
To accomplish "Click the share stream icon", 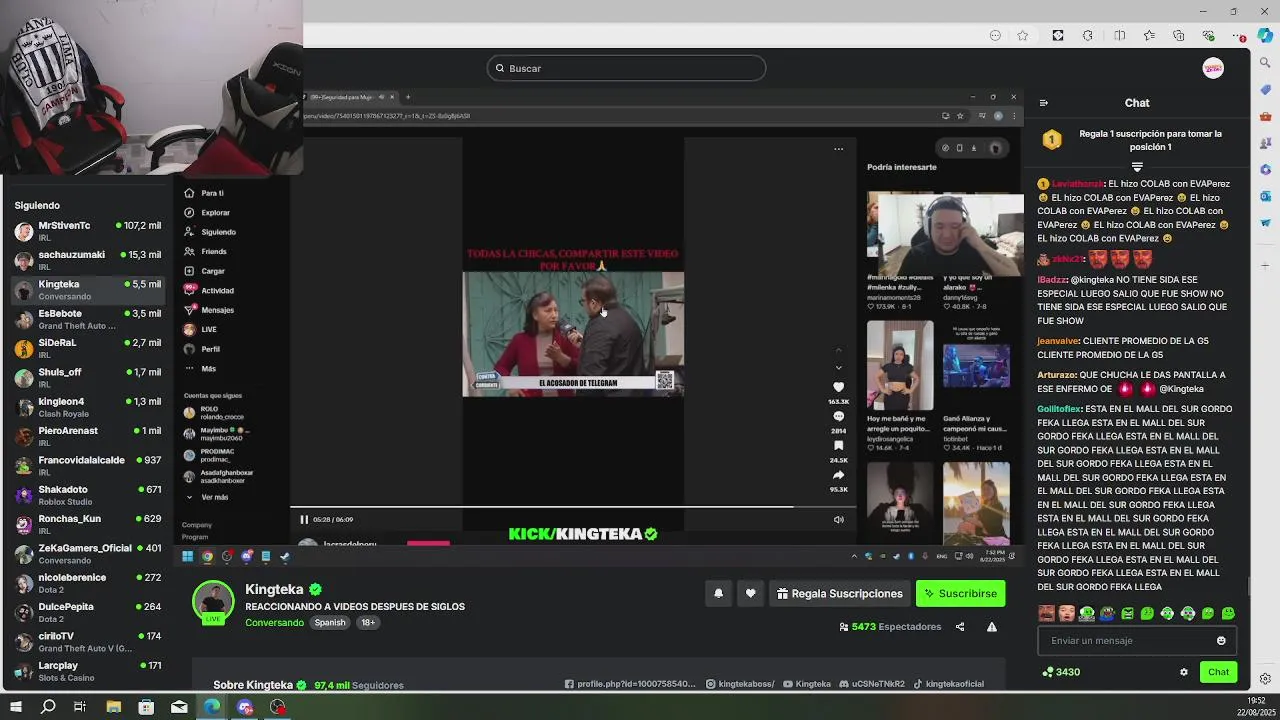I will 960,627.
